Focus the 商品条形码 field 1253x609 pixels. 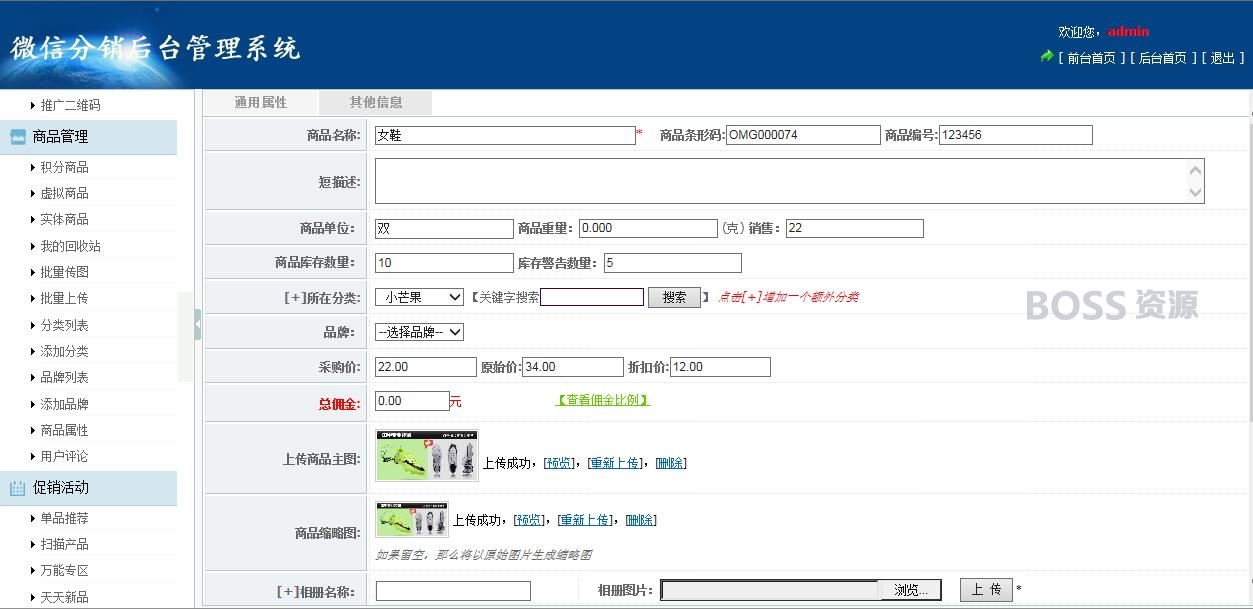[803, 135]
